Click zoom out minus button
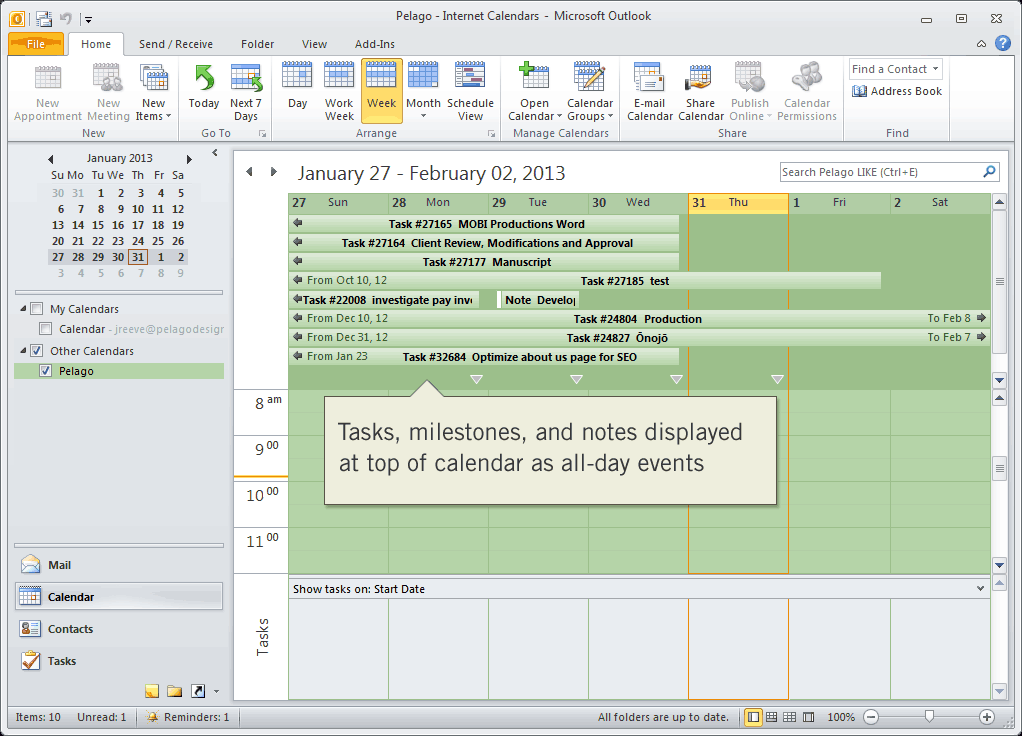 (x=871, y=717)
